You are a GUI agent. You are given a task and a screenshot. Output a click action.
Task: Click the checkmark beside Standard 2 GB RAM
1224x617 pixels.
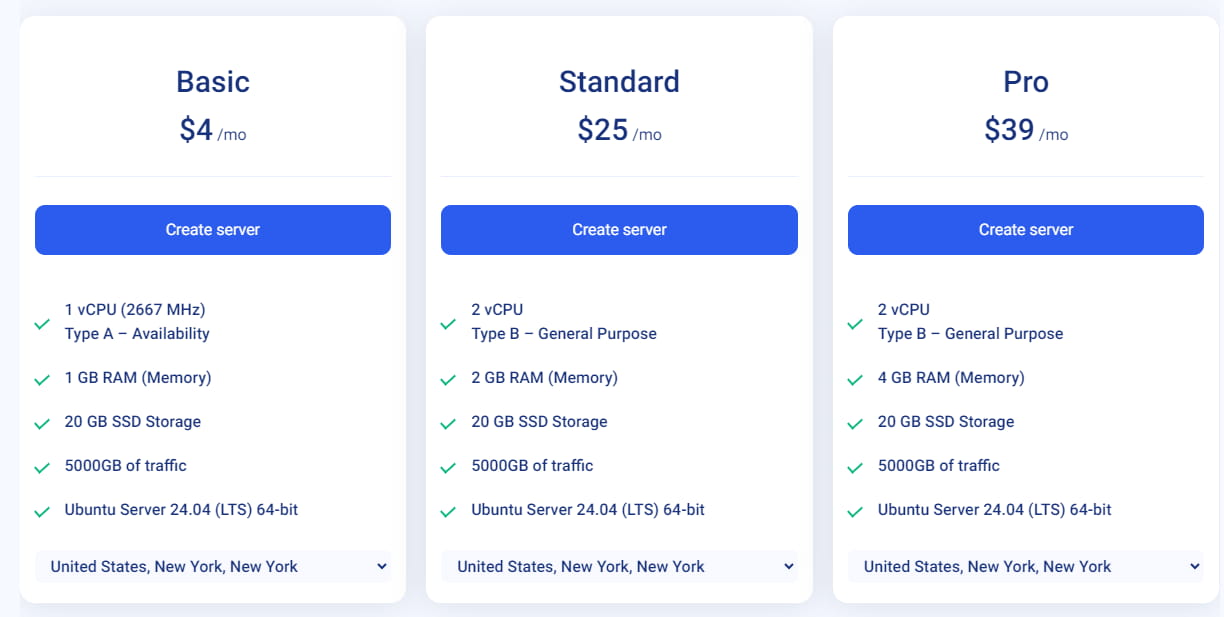(449, 380)
